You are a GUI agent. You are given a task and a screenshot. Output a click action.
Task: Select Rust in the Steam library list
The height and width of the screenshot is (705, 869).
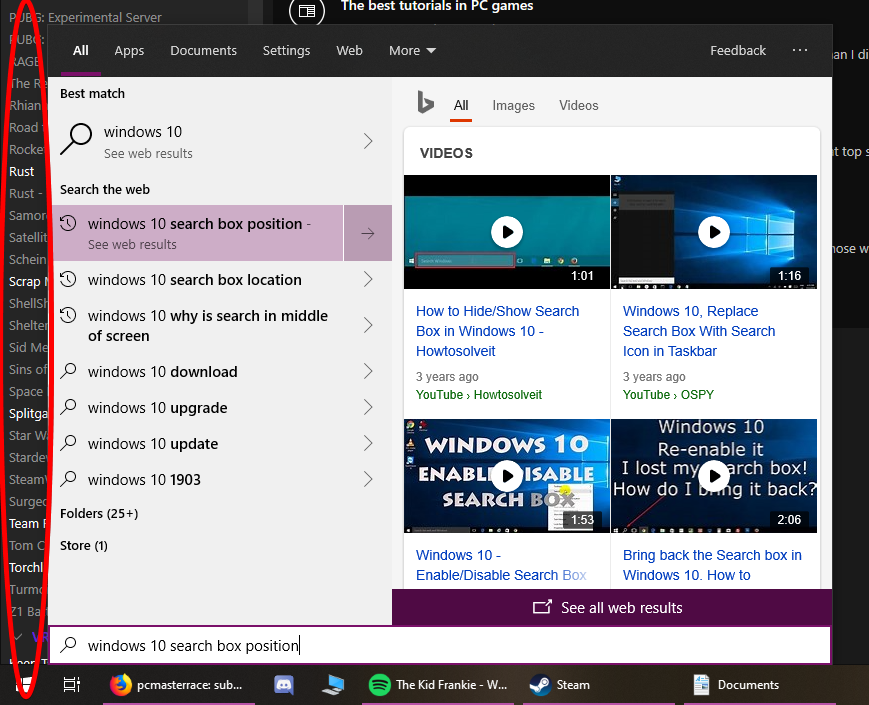pos(22,172)
